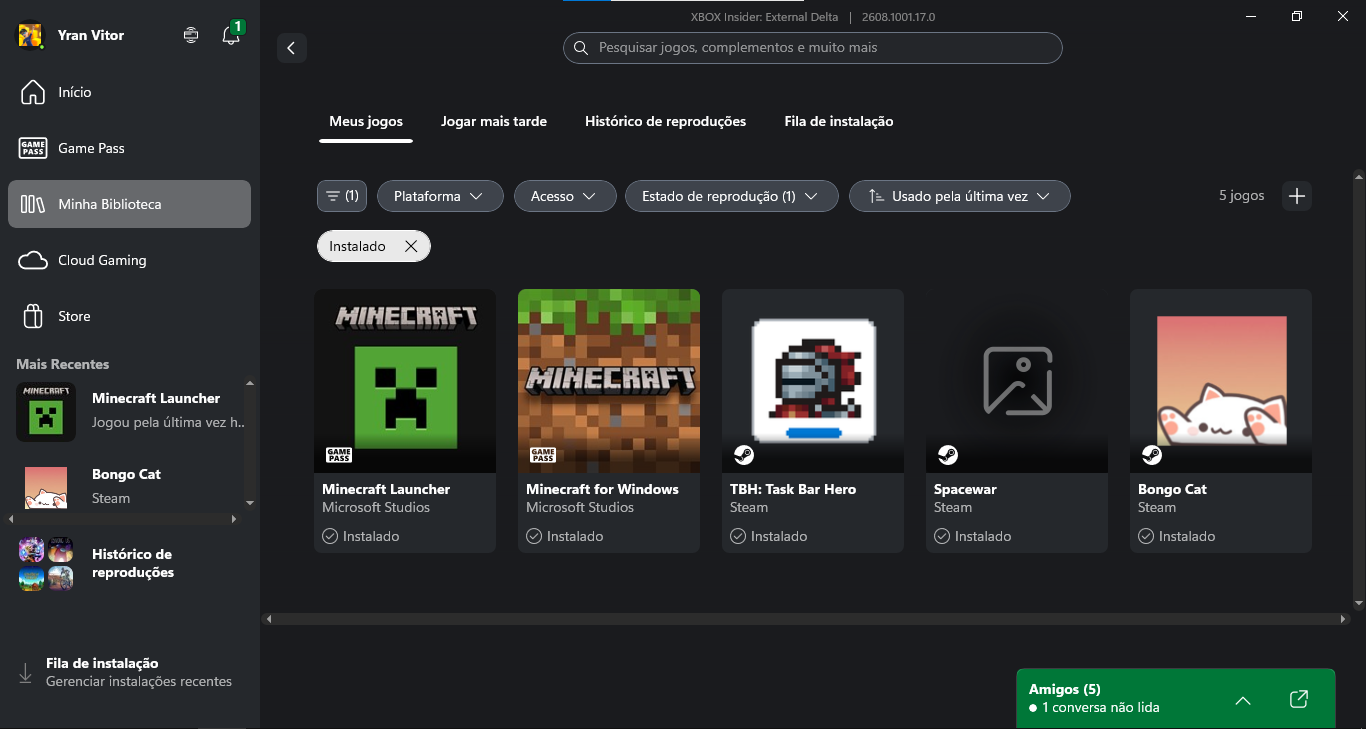Click sidebar recents scroll down arrow
1366x729 pixels.
point(250,503)
